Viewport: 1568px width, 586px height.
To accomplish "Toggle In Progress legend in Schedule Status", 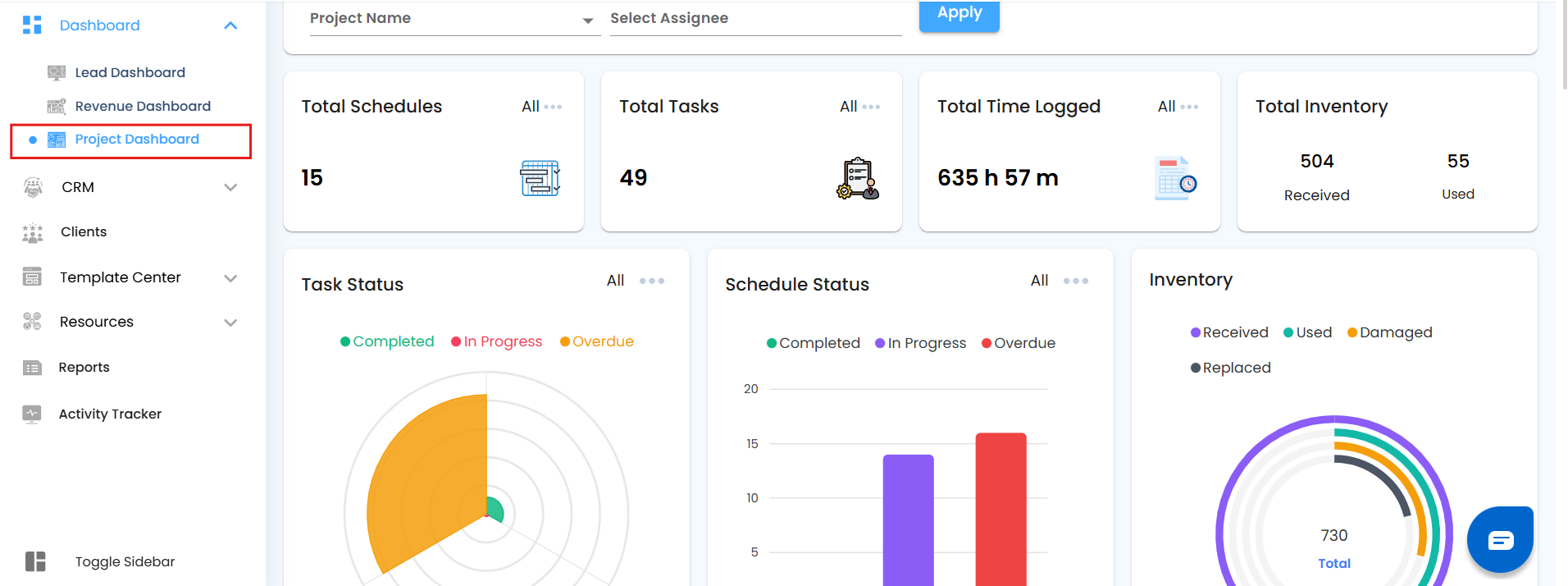I will coord(921,343).
